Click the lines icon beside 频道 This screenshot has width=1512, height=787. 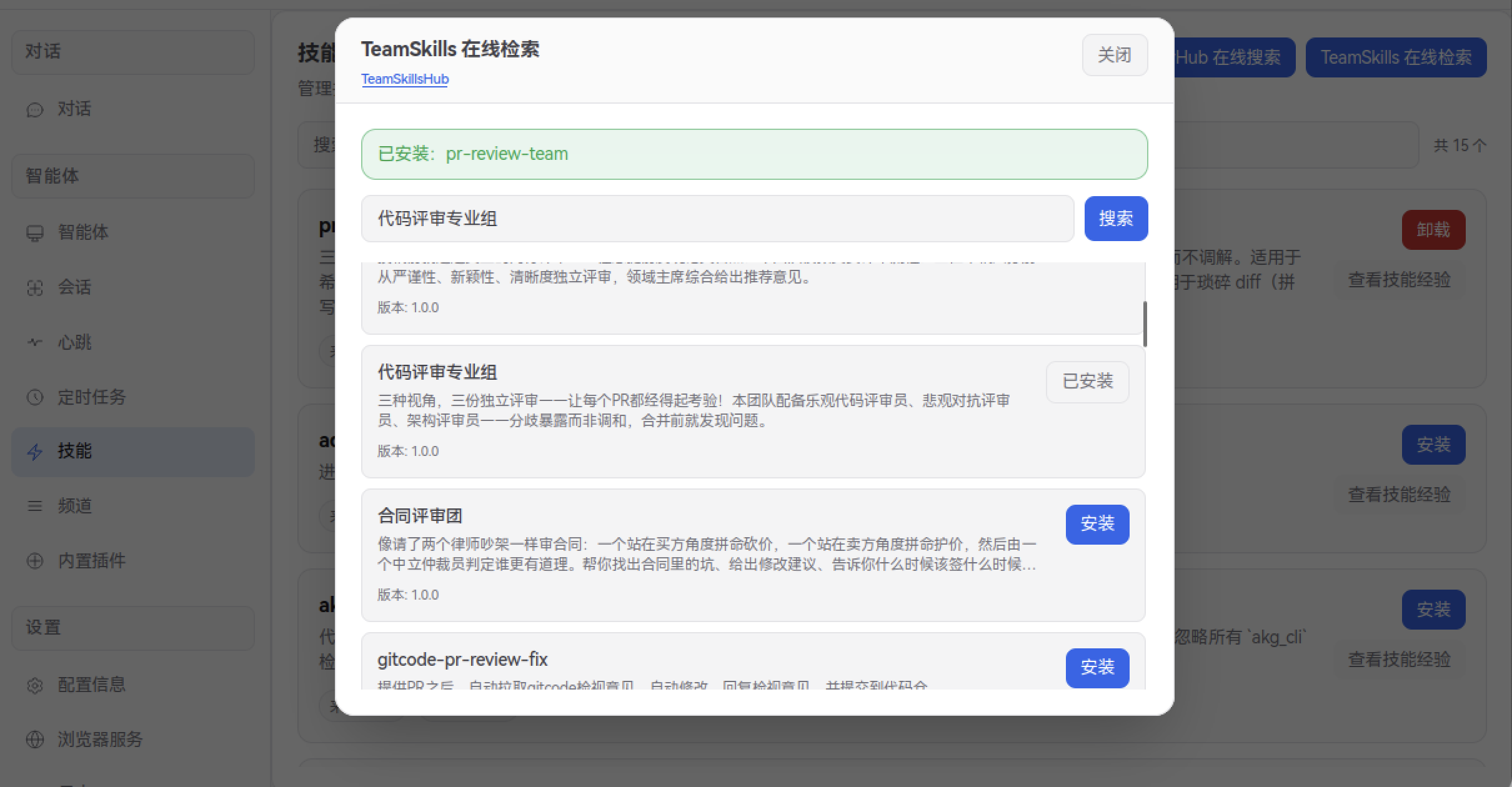35,506
